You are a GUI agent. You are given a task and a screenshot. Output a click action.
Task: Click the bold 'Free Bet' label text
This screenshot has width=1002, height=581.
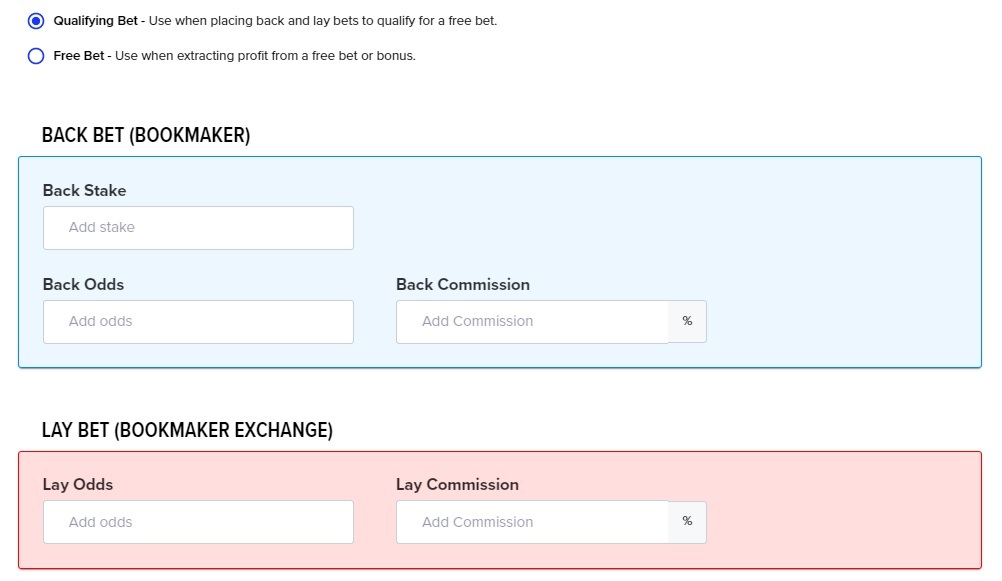79,56
